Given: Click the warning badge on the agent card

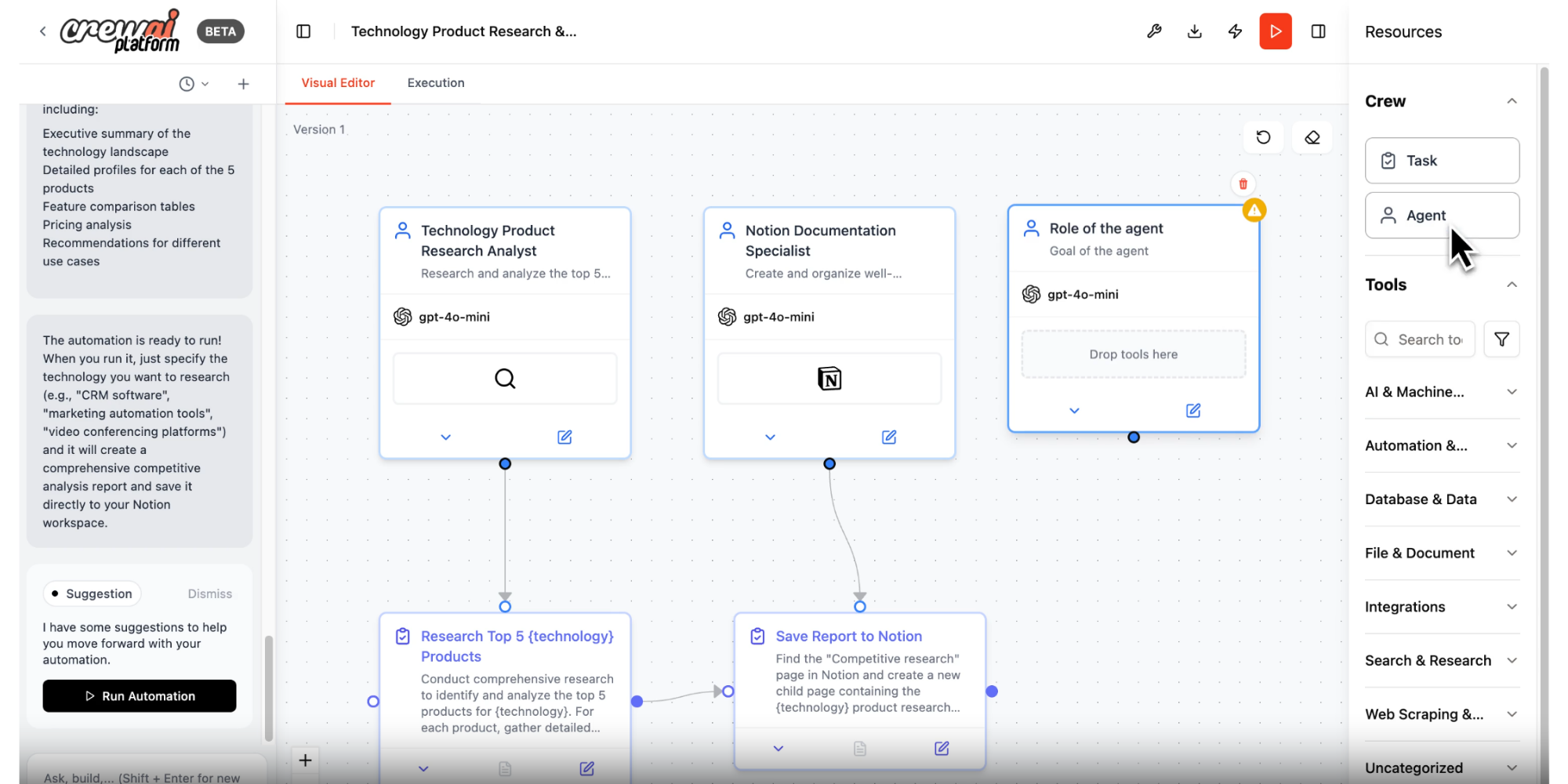Looking at the screenshot, I should [1254, 210].
